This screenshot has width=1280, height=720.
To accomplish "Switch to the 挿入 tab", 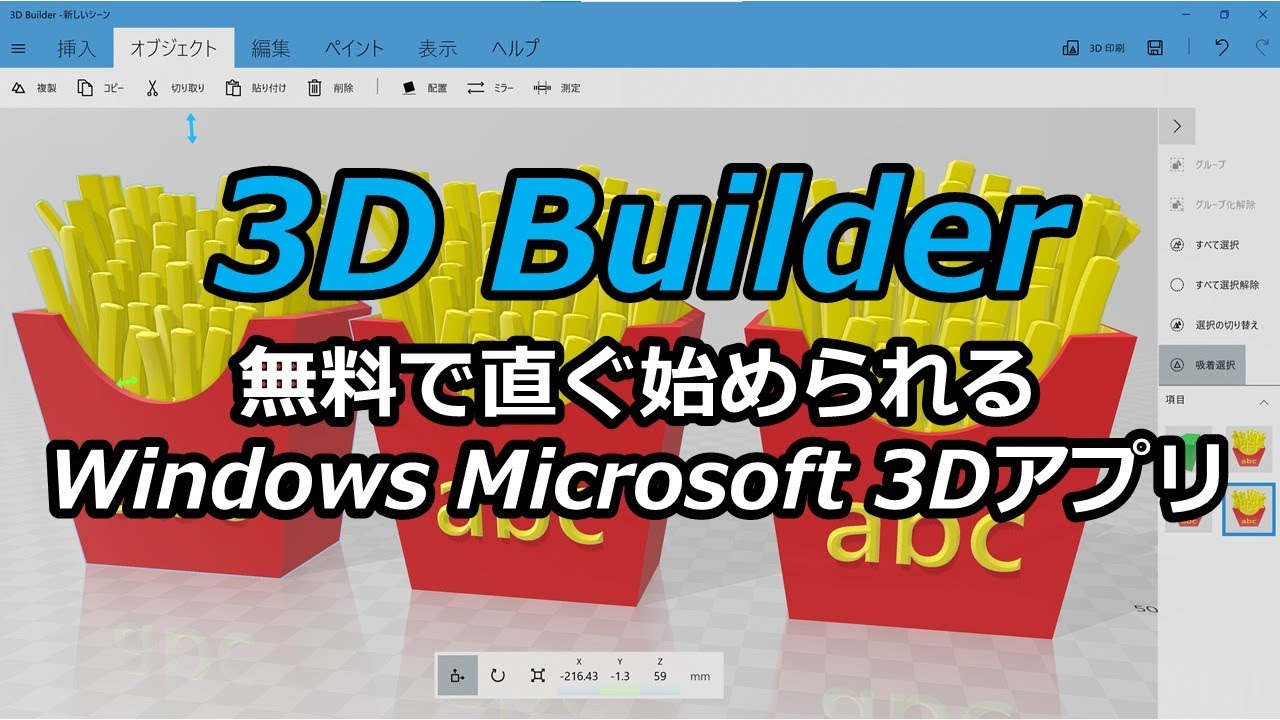I will (76, 48).
